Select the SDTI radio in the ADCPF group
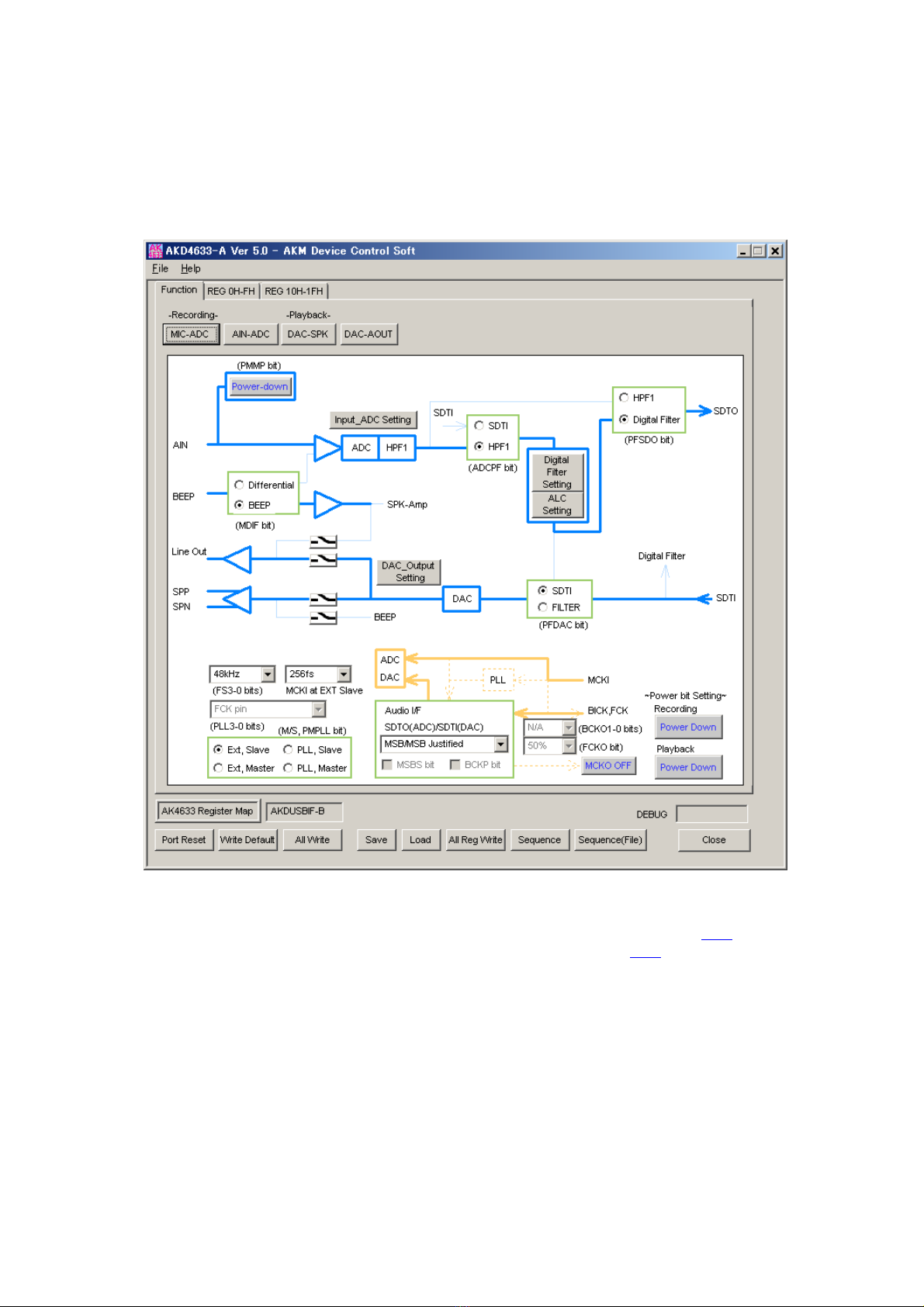The image size is (924, 1307). coord(479,426)
